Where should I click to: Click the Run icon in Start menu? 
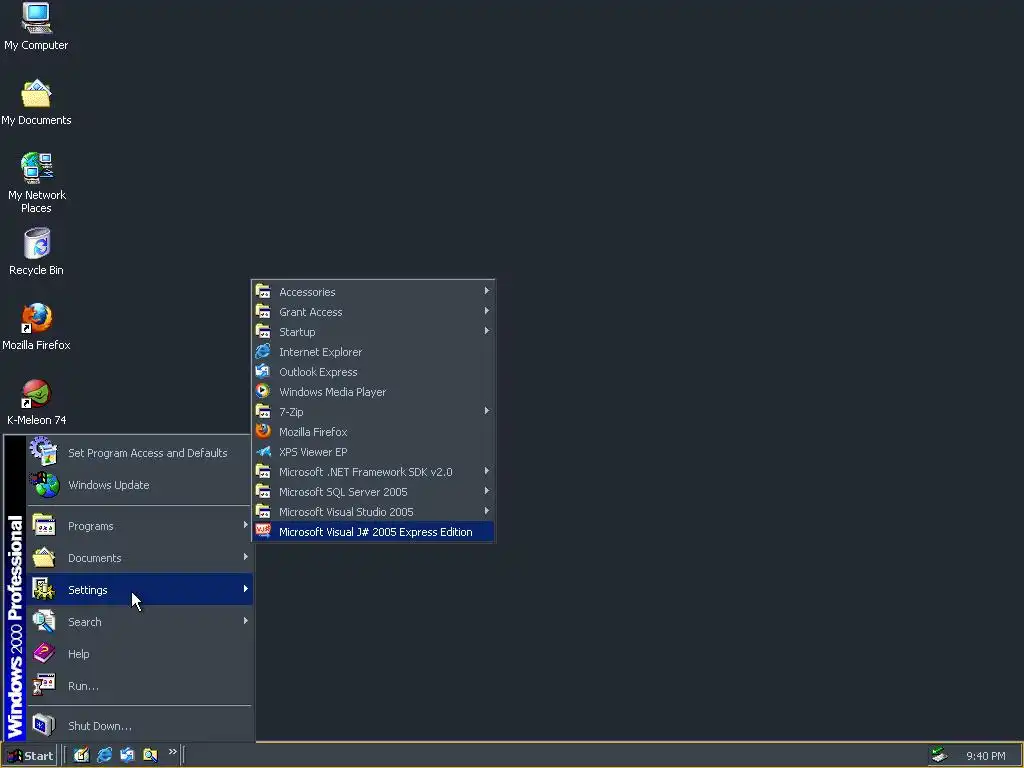click(44, 685)
